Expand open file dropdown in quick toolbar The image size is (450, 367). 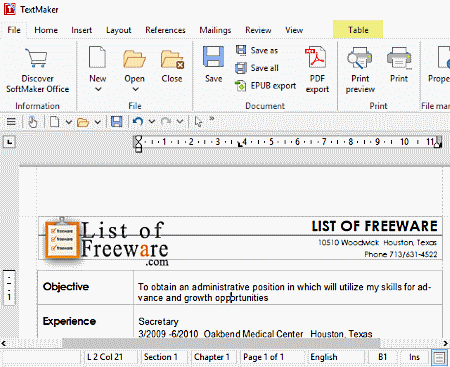[97, 122]
